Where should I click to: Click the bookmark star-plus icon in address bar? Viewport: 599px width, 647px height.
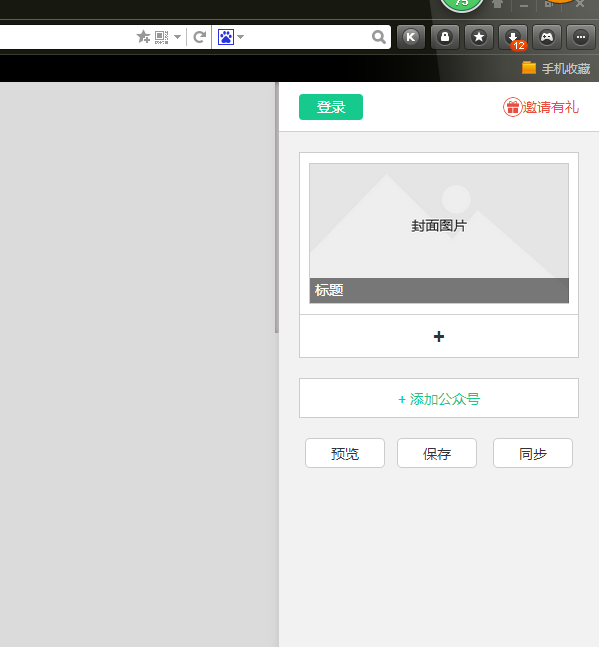pyautogui.click(x=144, y=37)
